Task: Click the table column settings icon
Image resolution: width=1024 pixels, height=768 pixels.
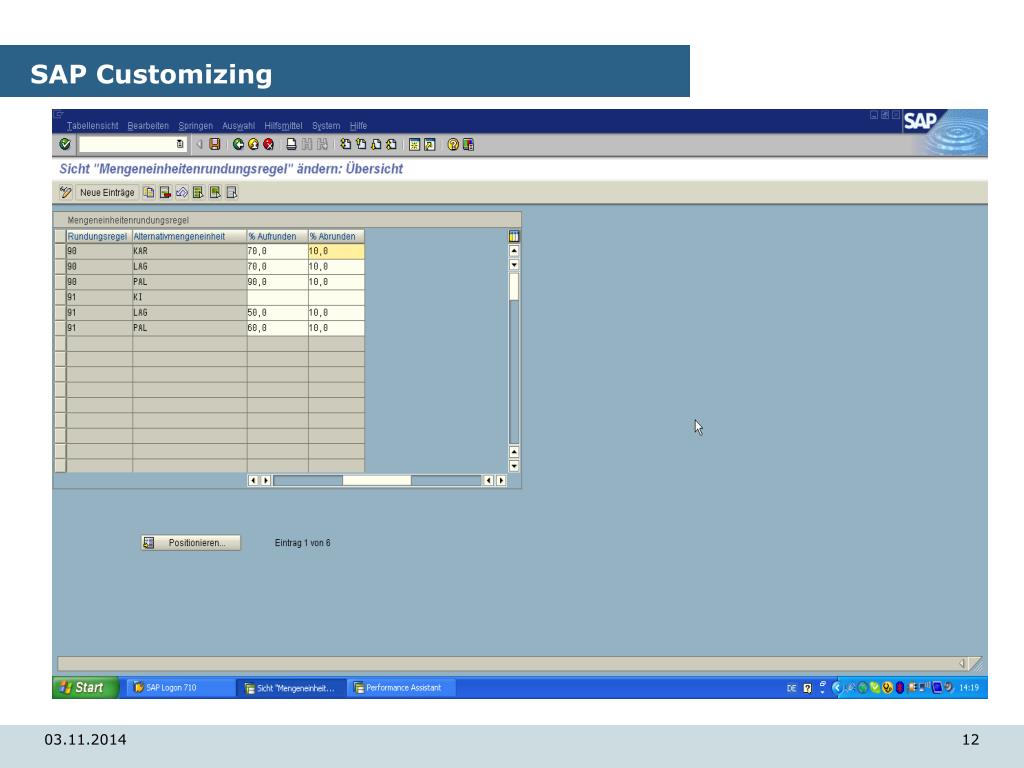Action: pos(514,236)
